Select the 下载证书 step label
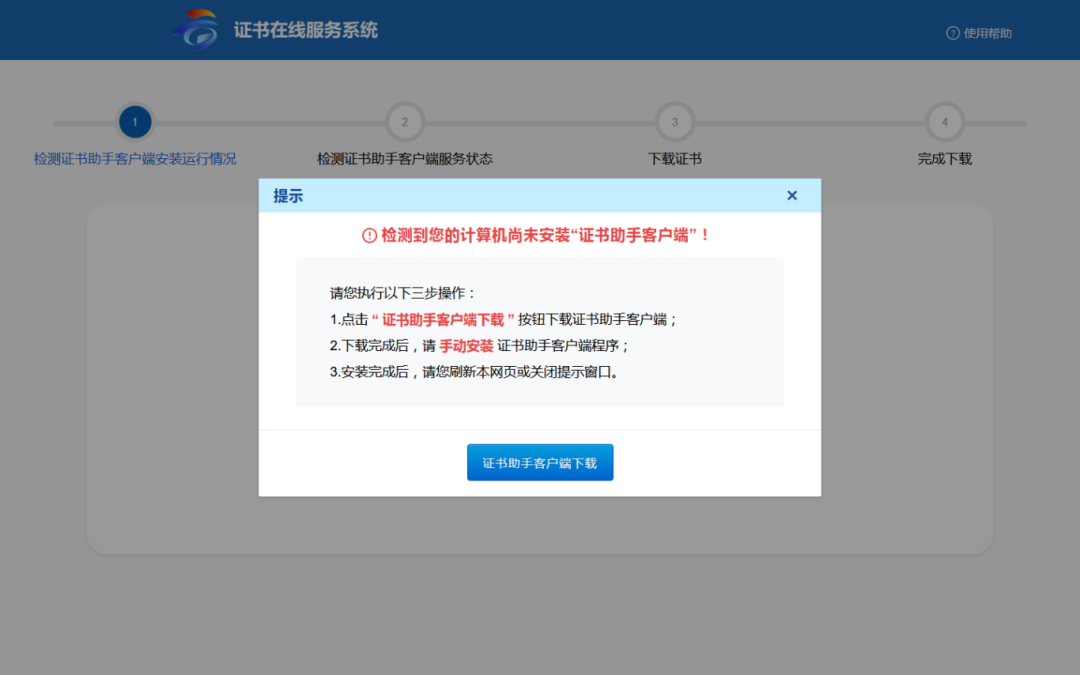The height and width of the screenshot is (675, 1080). (x=675, y=157)
